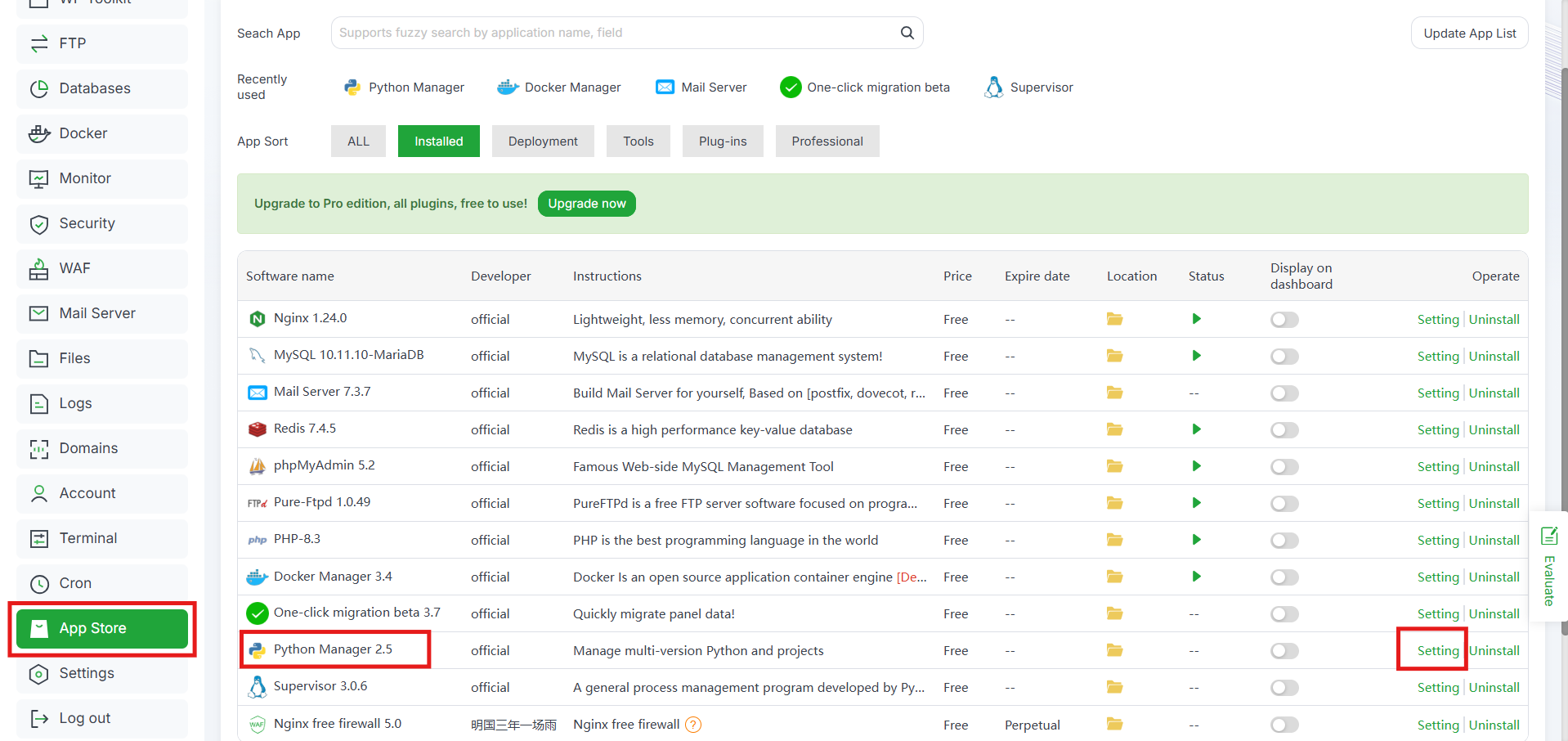This screenshot has height=741, width=1568.
Task: Open recently used Python Manager
Action: [x=404, y=88]
